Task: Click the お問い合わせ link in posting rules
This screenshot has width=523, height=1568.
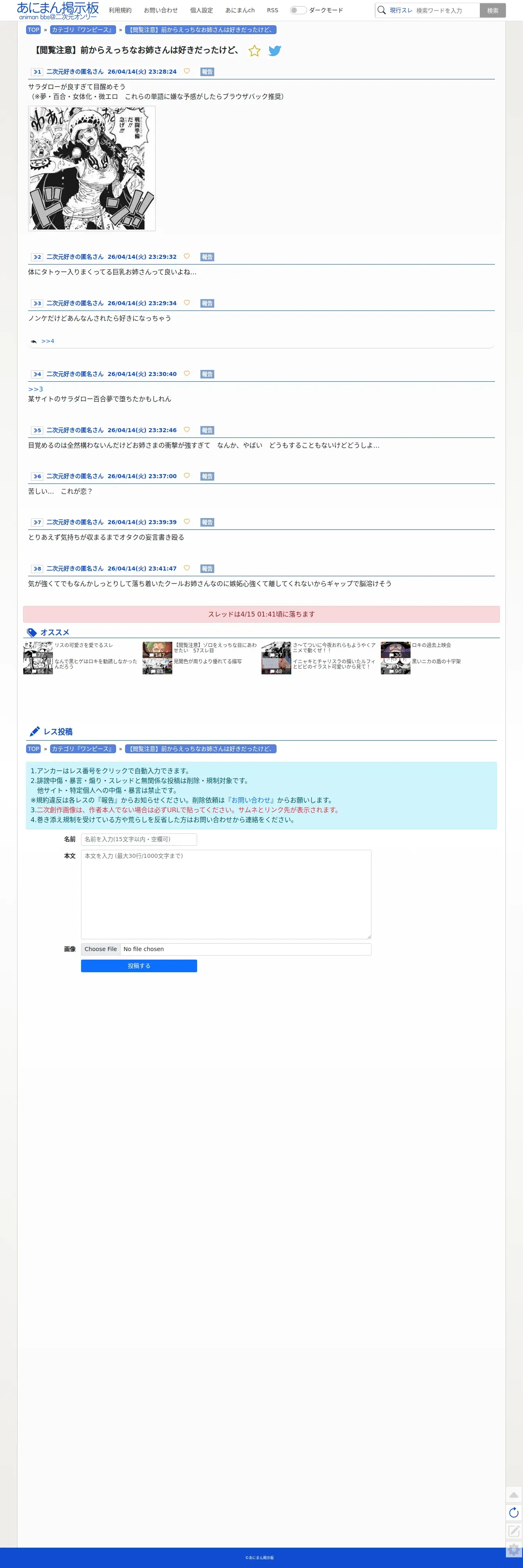Action: [x=251, y=800]
